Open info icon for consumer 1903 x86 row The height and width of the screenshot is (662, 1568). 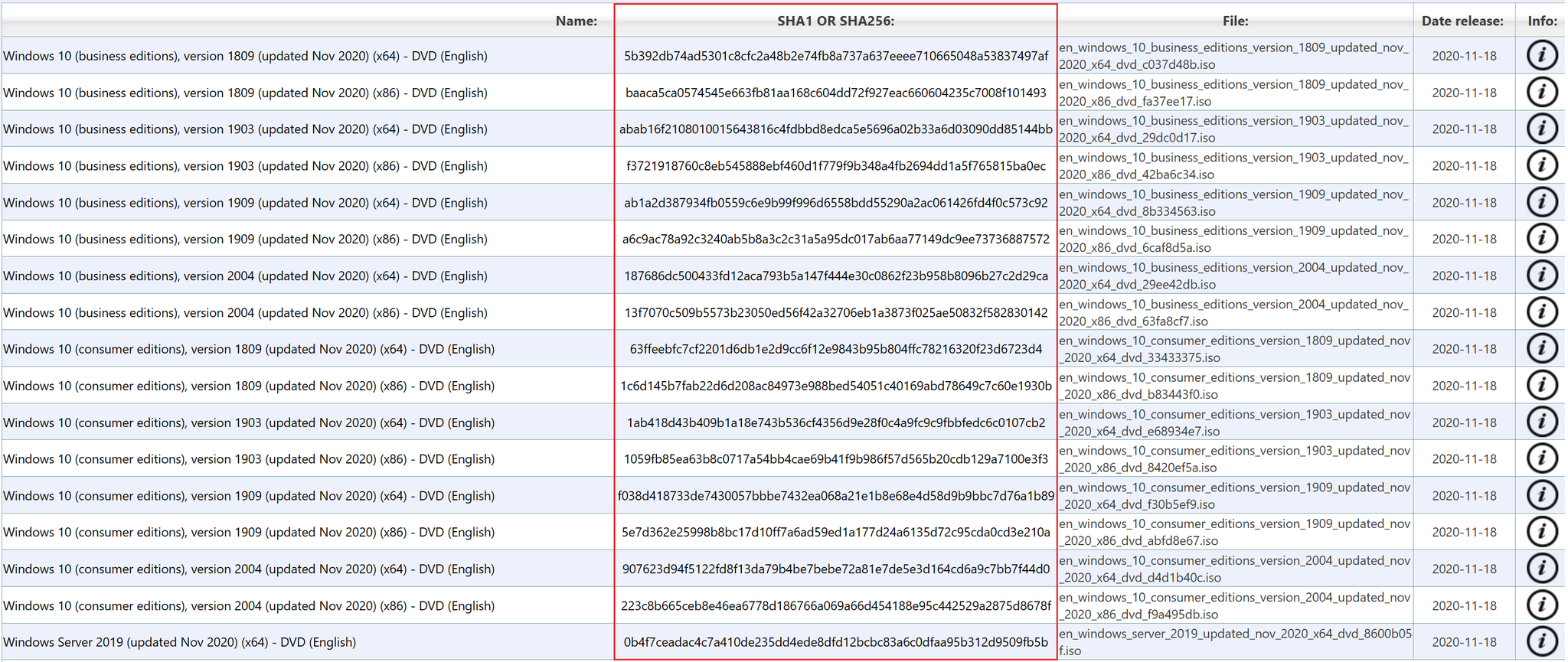pos(1542,458)
